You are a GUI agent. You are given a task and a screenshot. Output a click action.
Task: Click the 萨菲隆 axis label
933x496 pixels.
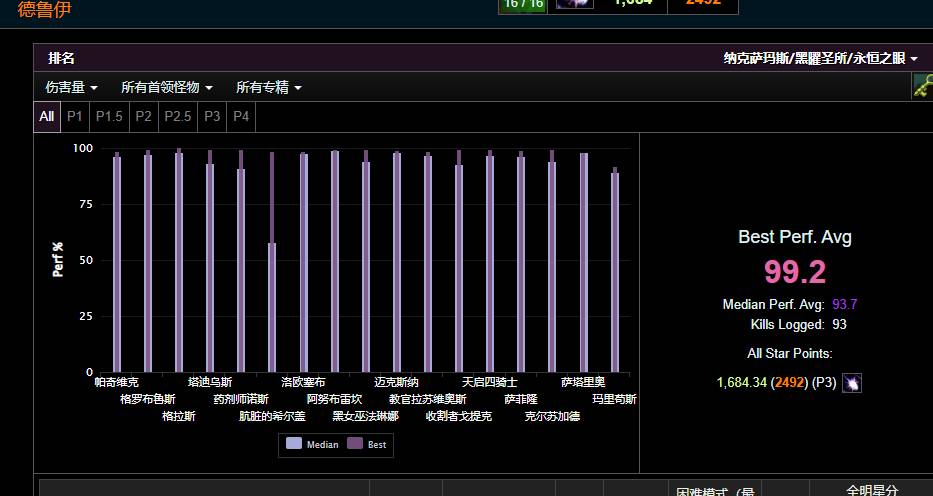tap(521, 399)
